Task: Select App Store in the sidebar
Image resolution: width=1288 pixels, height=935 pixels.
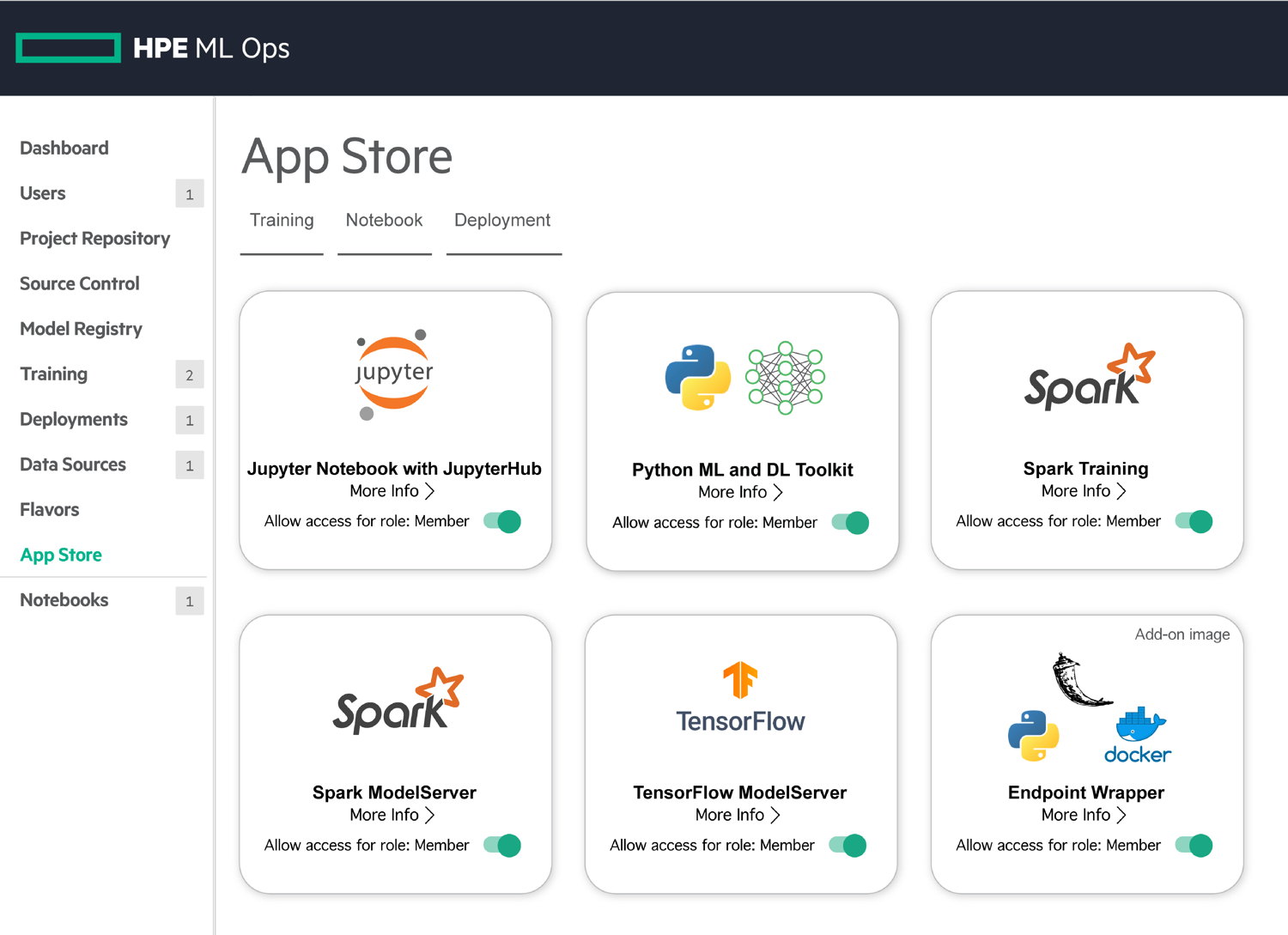Action: 61,555
